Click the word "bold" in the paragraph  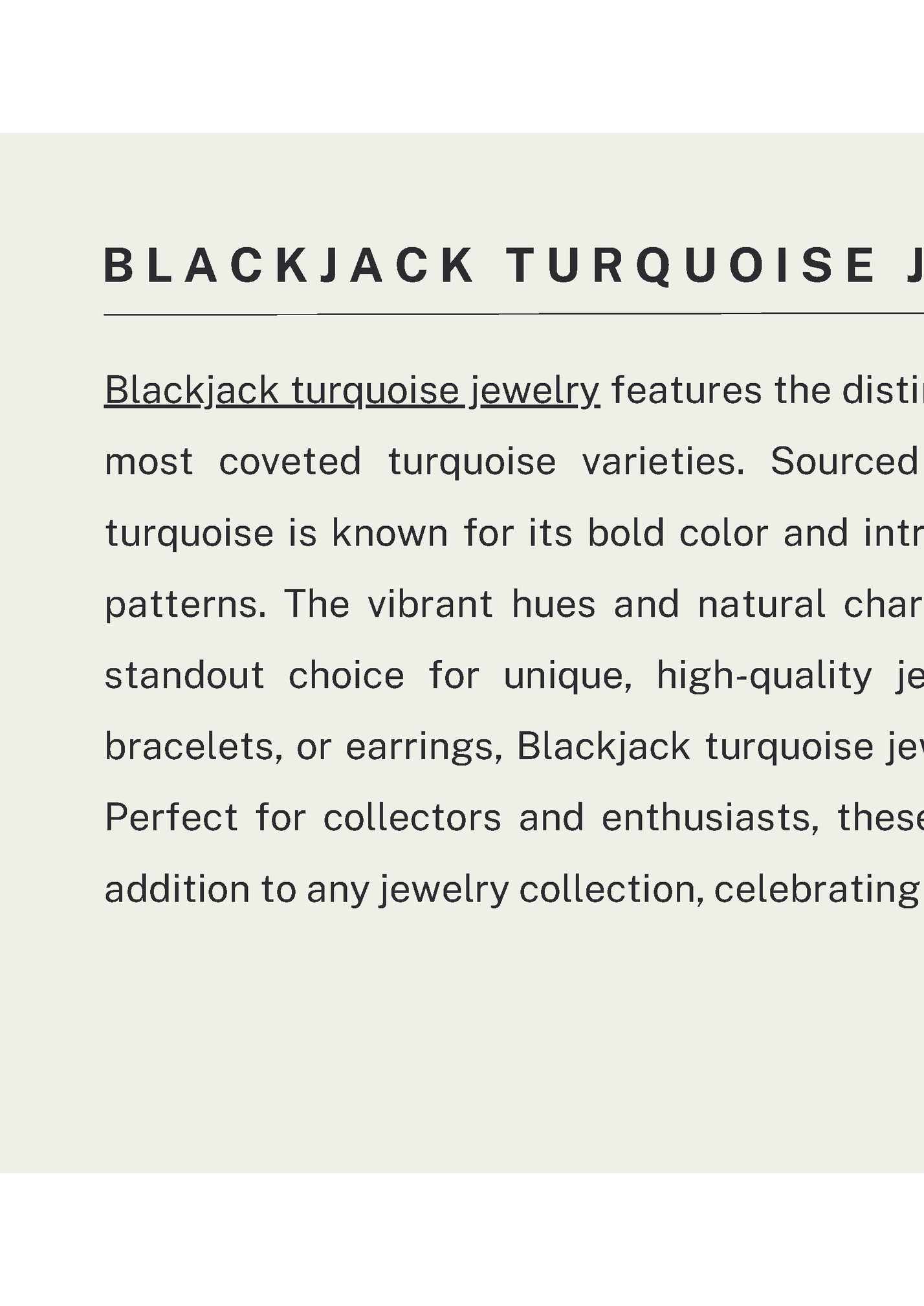626,533
